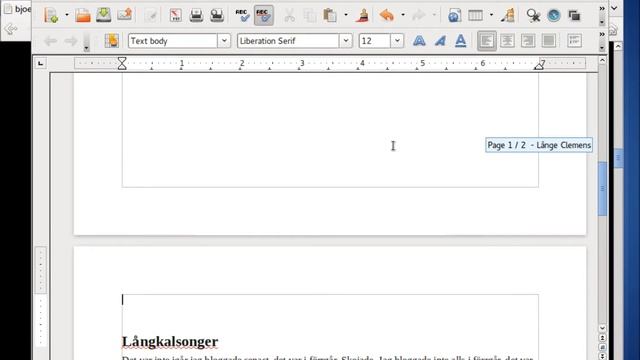The image size is (640, 360).
Task: Toggle Align Left
Action: pos(487,41)
